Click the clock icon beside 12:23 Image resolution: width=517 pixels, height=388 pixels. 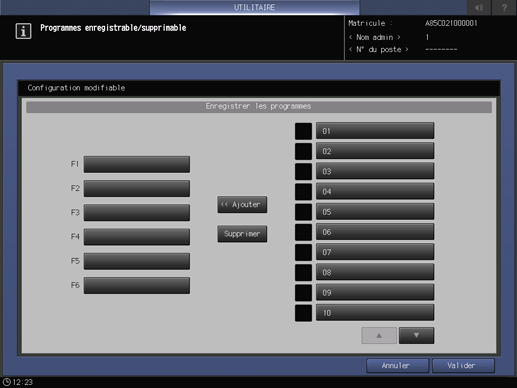(7, 382)
